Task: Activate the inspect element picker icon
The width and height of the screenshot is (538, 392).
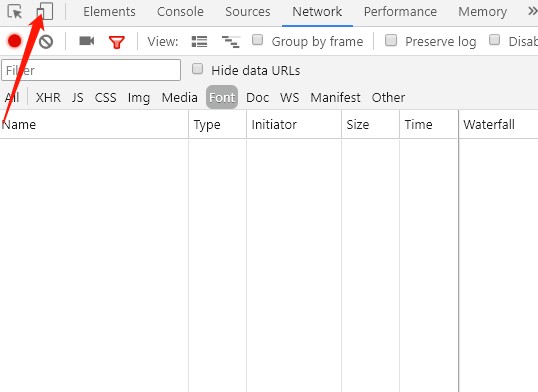Action: 14,12
